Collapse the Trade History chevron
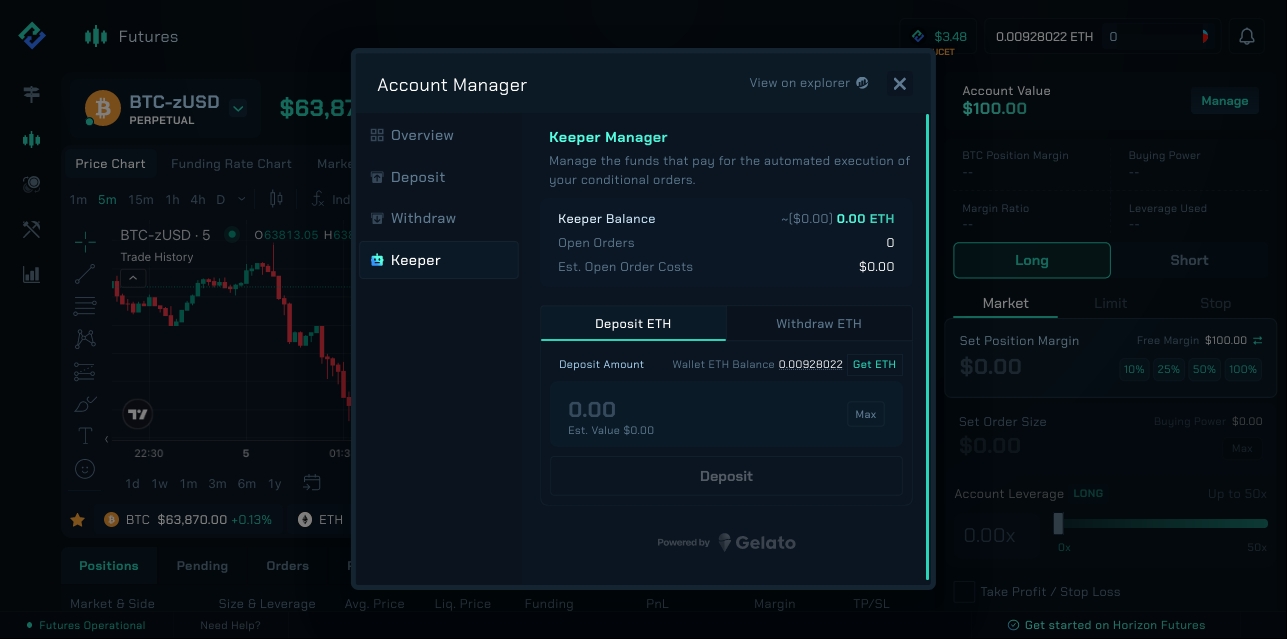Image resolution: width=1287 pixels, height=639 pixels. click(x=134, y=278)
